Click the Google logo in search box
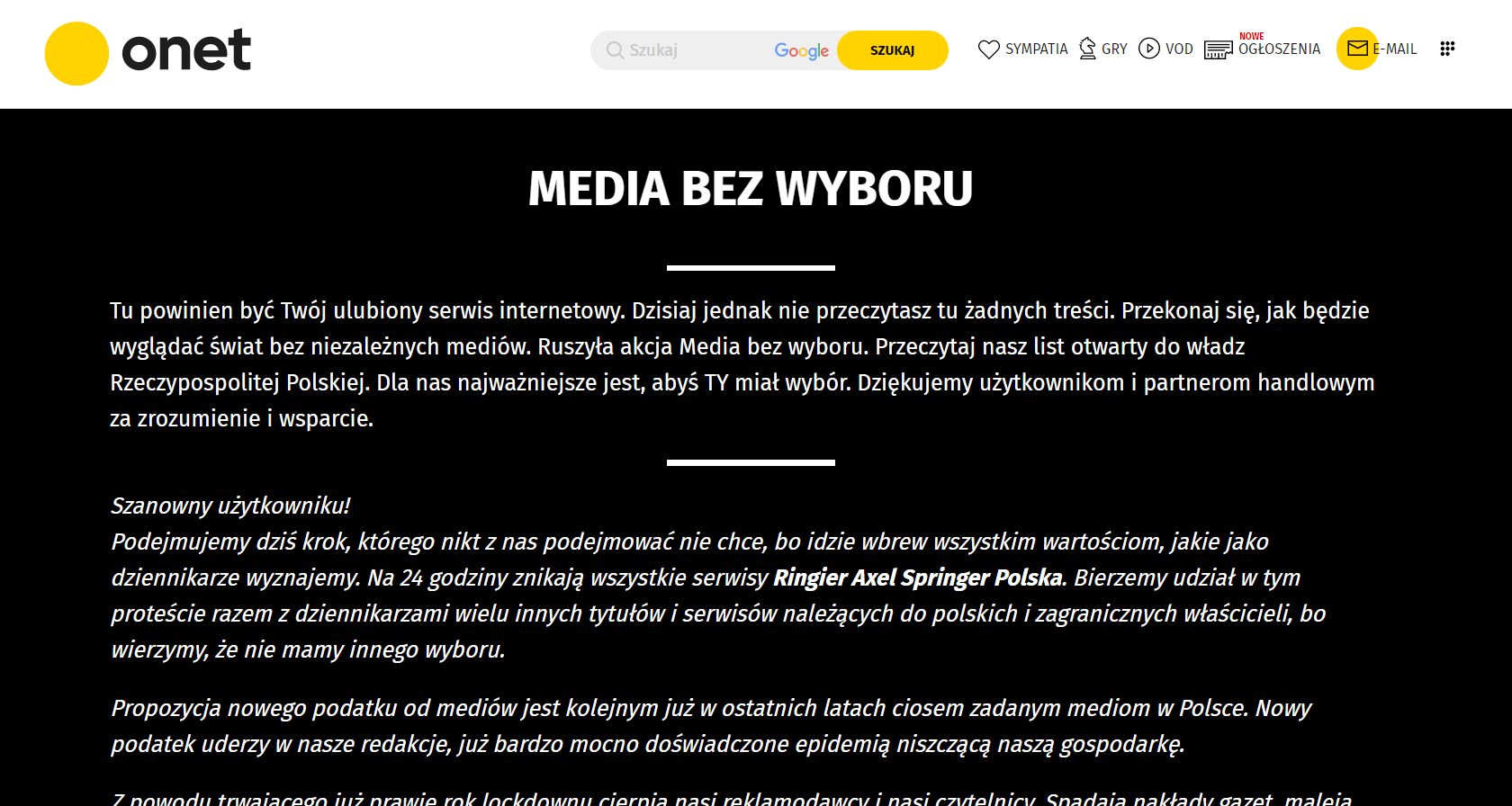The height and width of the screenshot is (806, 1512). [802, 51]
